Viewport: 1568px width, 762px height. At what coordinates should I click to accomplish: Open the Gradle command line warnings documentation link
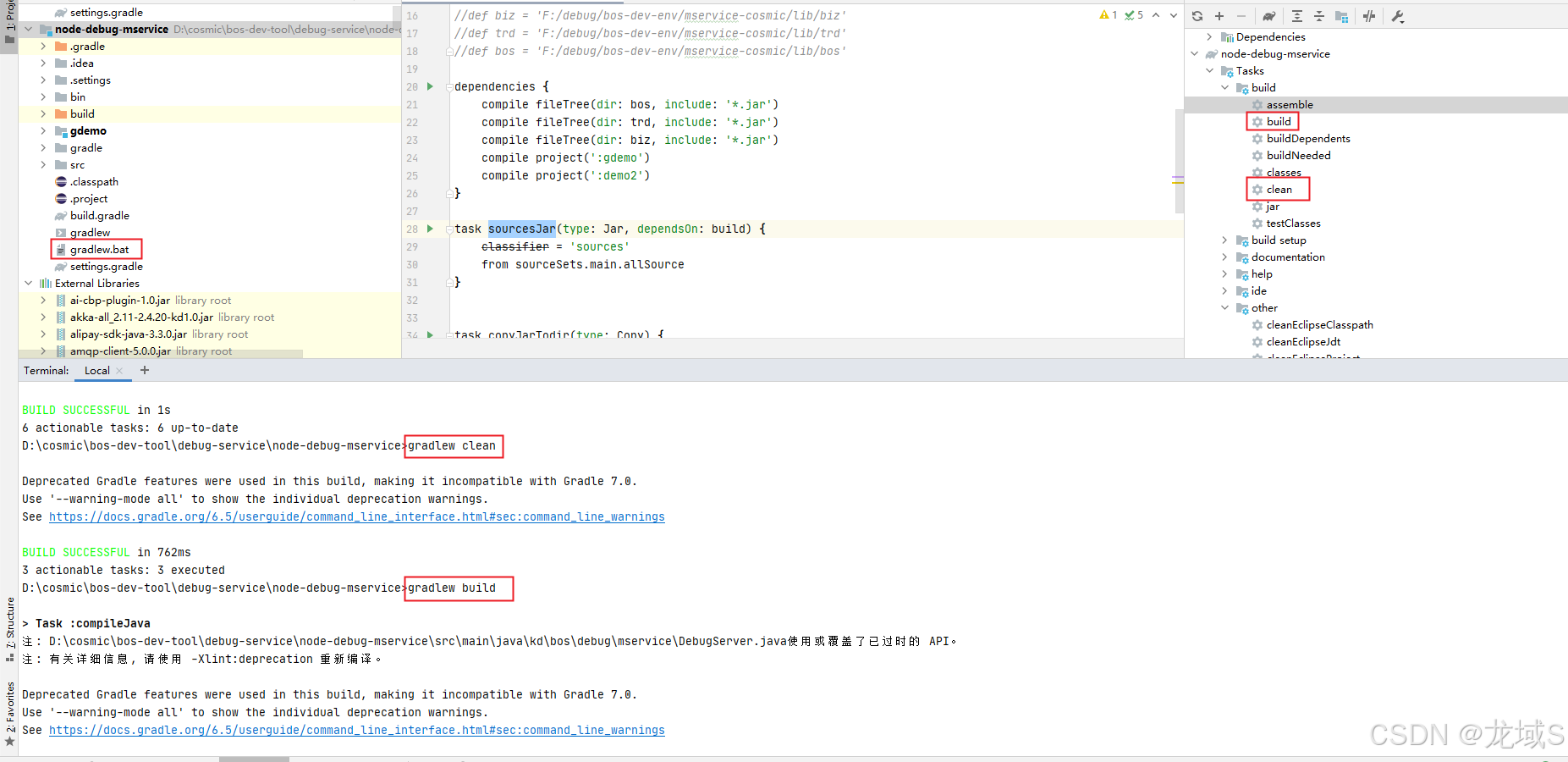356,516
